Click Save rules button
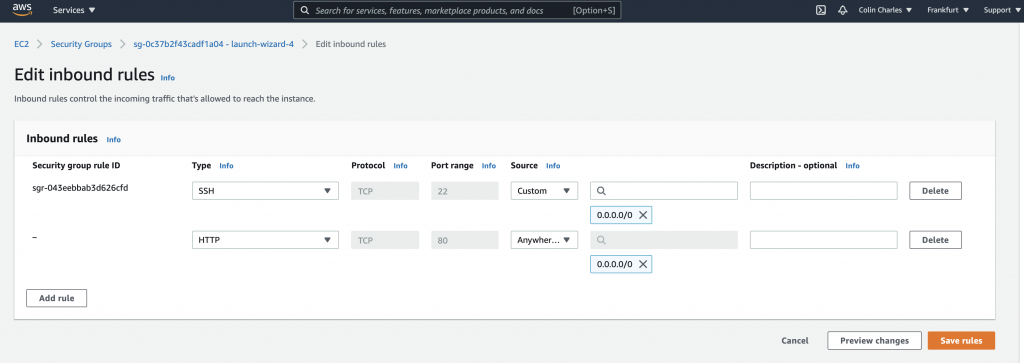This screenshot has height=363, width=1024. pos(961,340)
